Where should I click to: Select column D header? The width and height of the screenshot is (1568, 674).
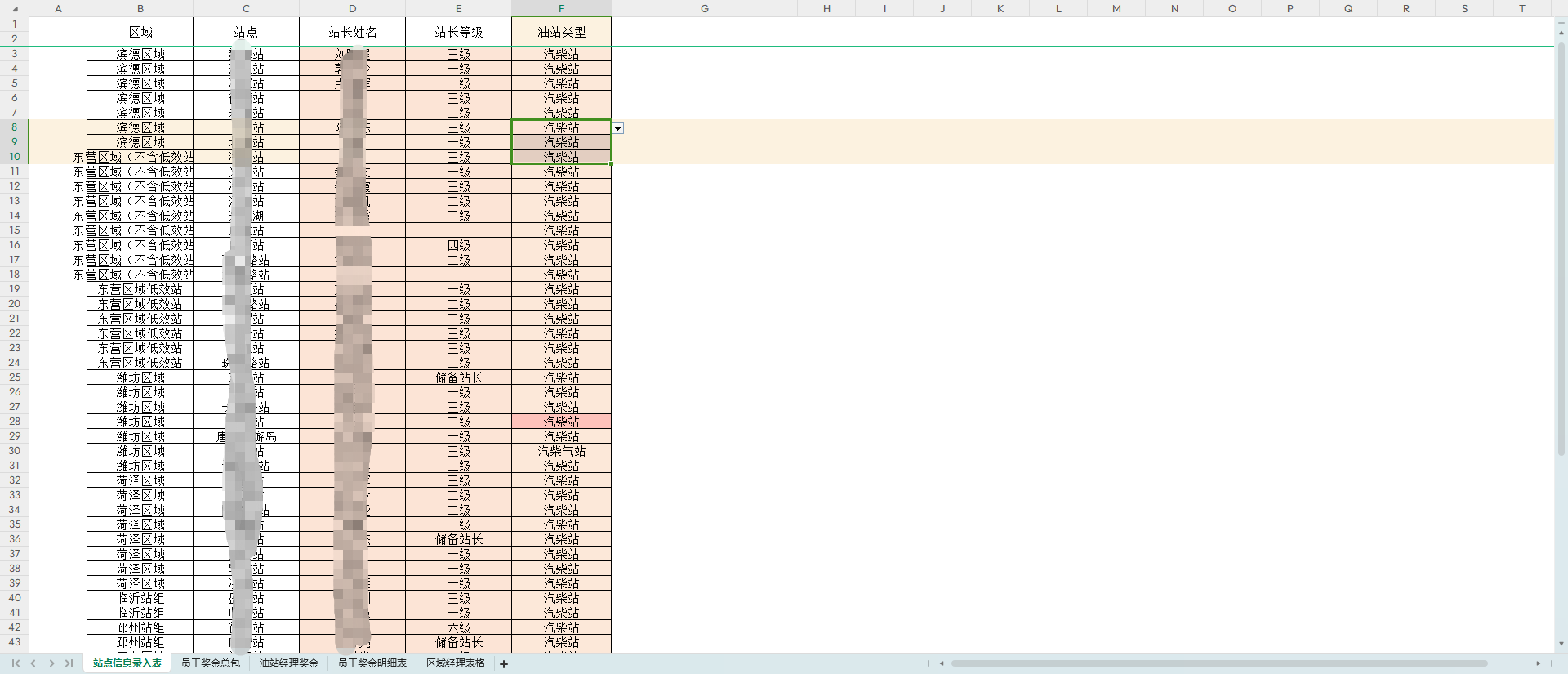[x=352, y=8]
